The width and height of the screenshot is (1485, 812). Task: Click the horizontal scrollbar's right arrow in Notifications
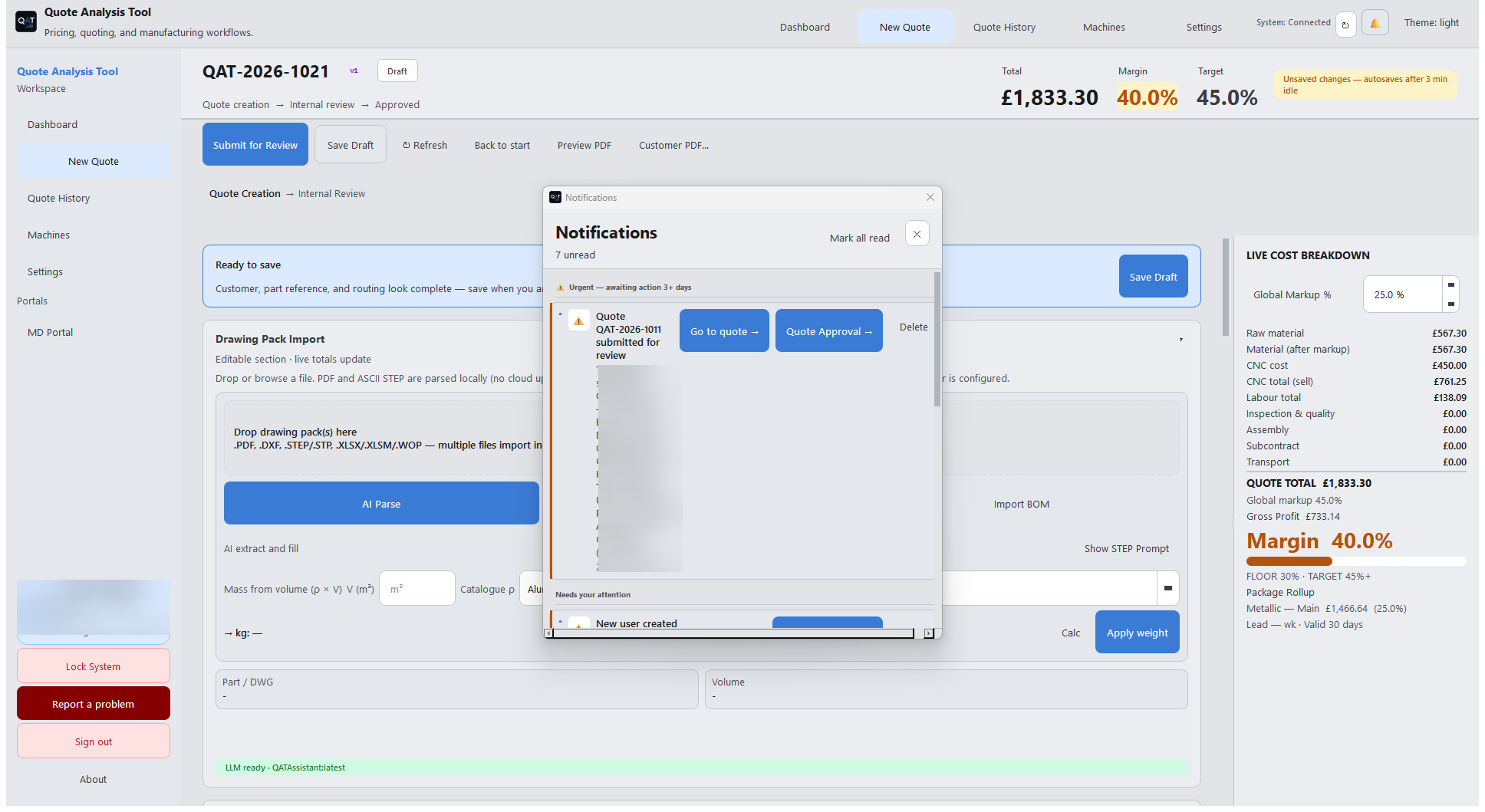point(929,633)
